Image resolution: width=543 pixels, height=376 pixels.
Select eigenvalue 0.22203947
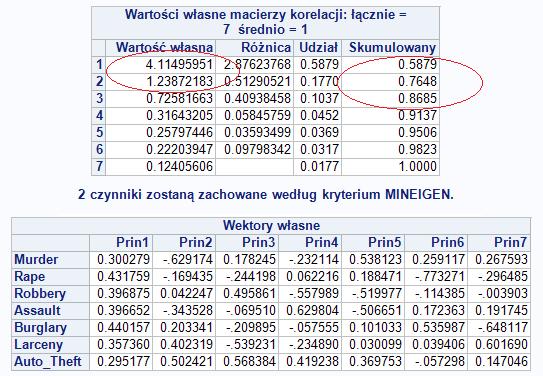179,149
